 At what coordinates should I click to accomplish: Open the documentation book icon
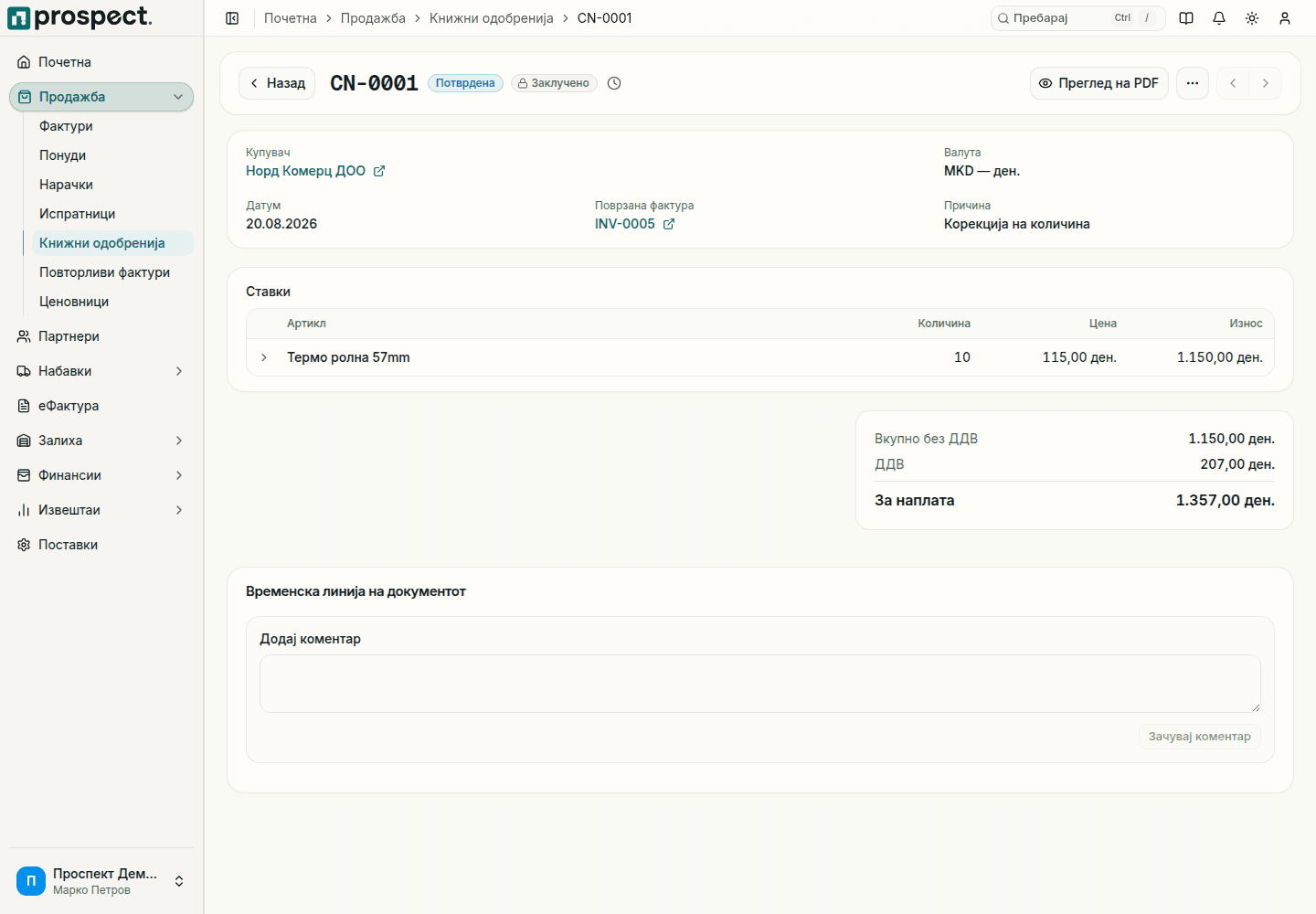pyautogui.click(x=1186, y=18)
